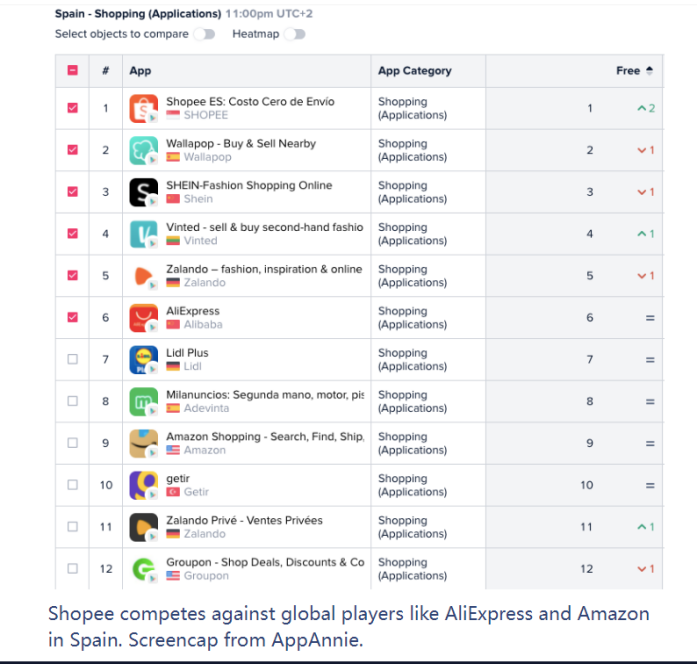Click the App Category column header
Viewport: 698px width, 664px height.
(414, 71)
